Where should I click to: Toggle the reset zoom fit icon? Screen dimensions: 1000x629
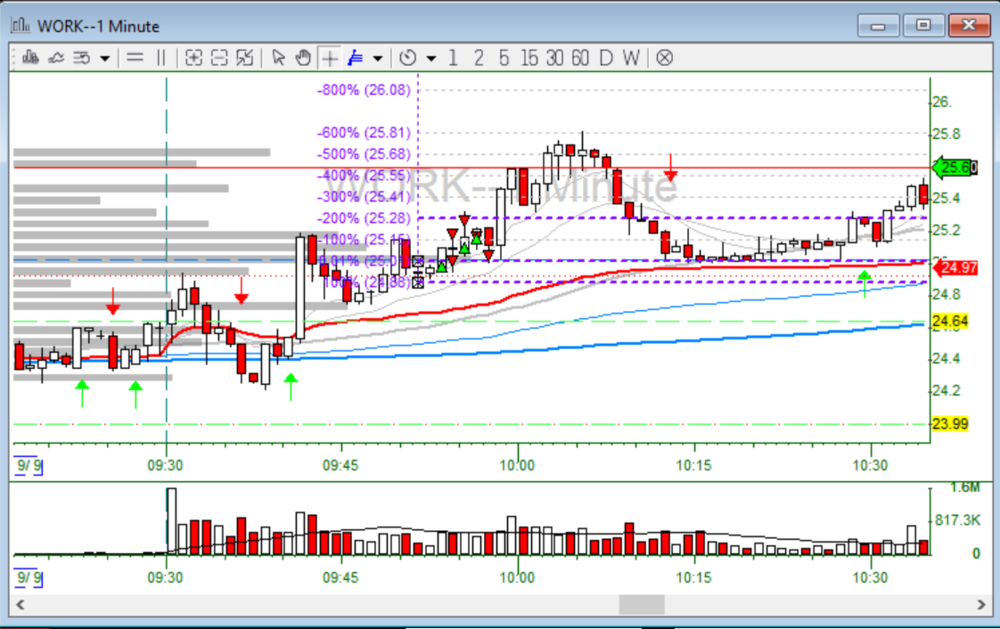click(x=244, y=58)
